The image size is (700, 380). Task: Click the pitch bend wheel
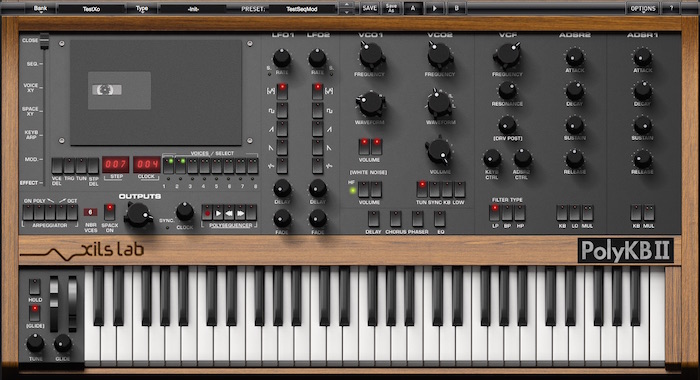click(54, 304)
